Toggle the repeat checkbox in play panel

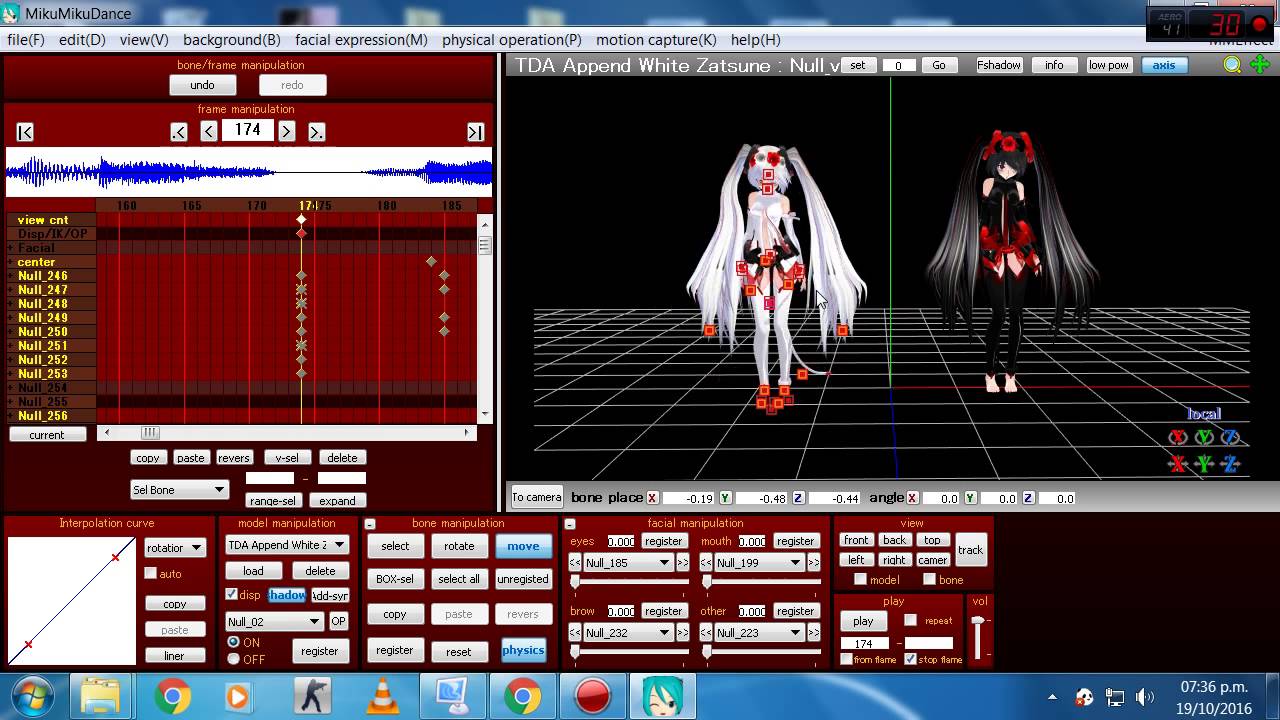[910, 620]
